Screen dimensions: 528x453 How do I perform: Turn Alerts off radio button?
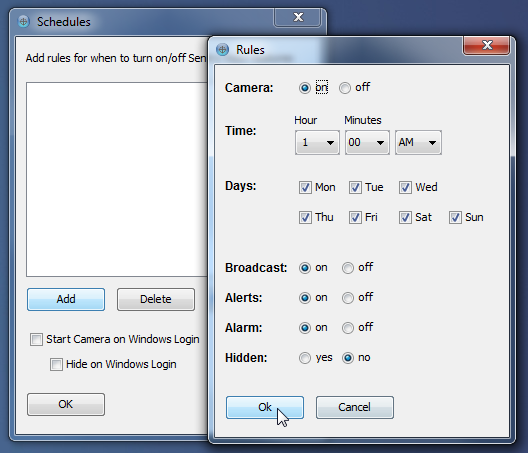[348, 298]
